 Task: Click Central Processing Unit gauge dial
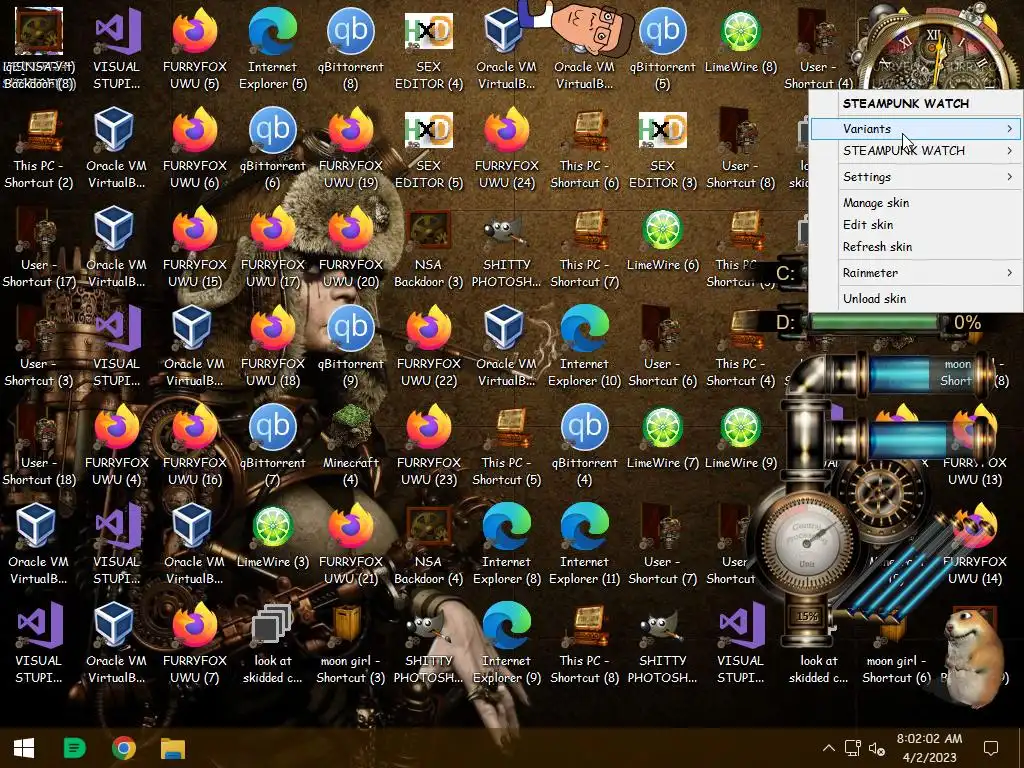coord(806,541)
